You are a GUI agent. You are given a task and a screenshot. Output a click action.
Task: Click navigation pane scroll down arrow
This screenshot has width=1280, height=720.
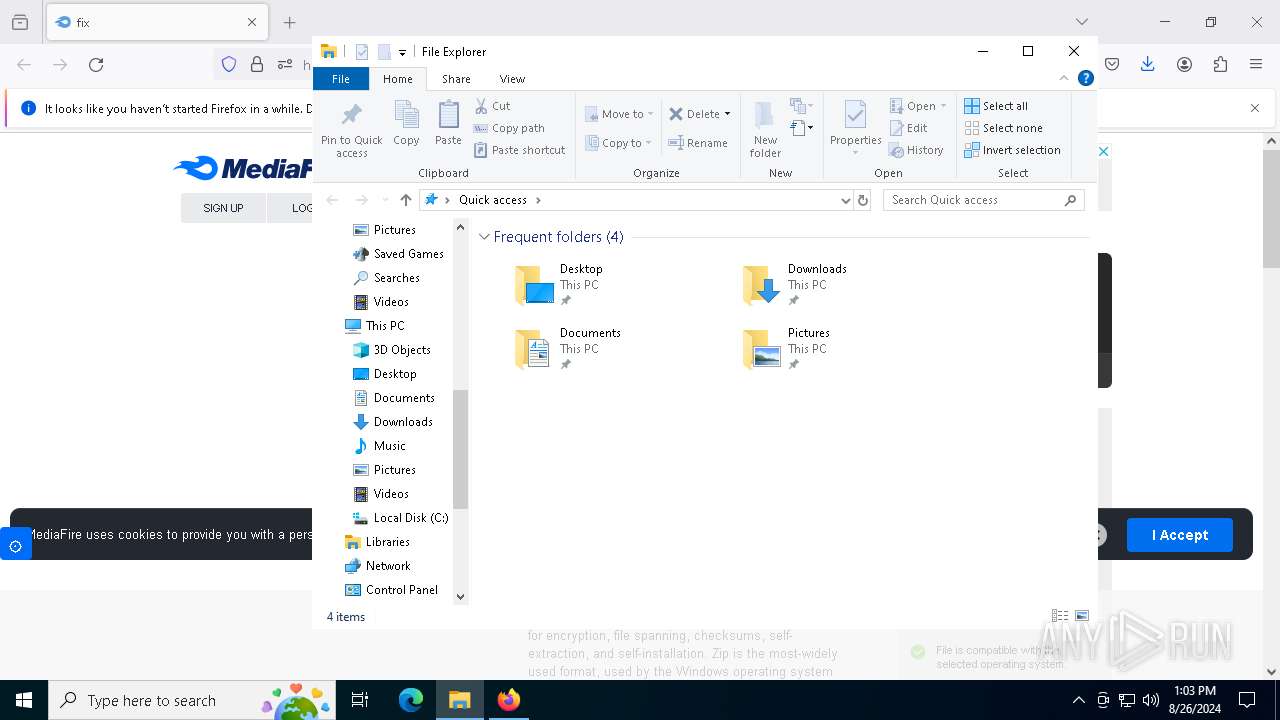[460, 597]
